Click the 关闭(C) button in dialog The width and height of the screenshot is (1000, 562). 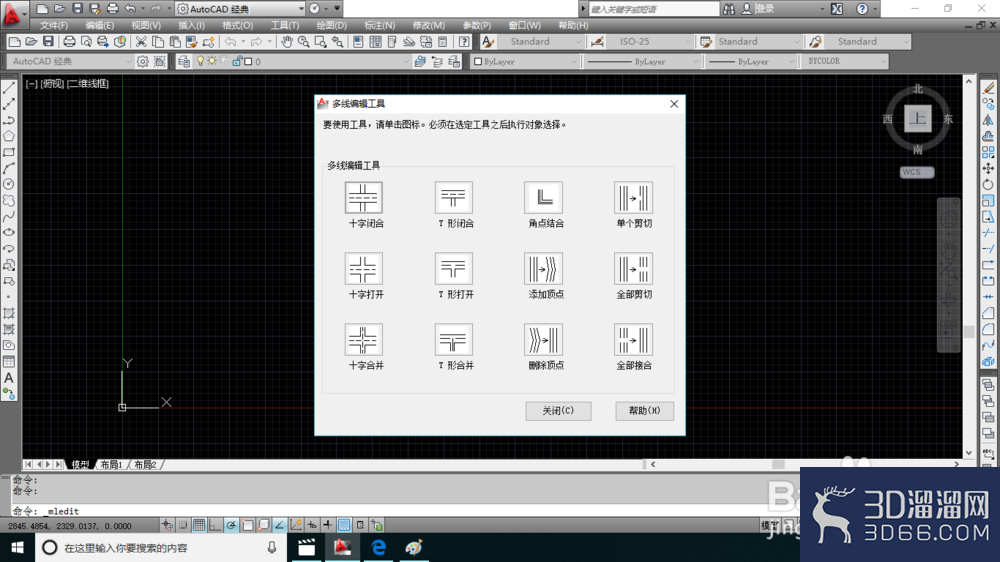(558, 411)
